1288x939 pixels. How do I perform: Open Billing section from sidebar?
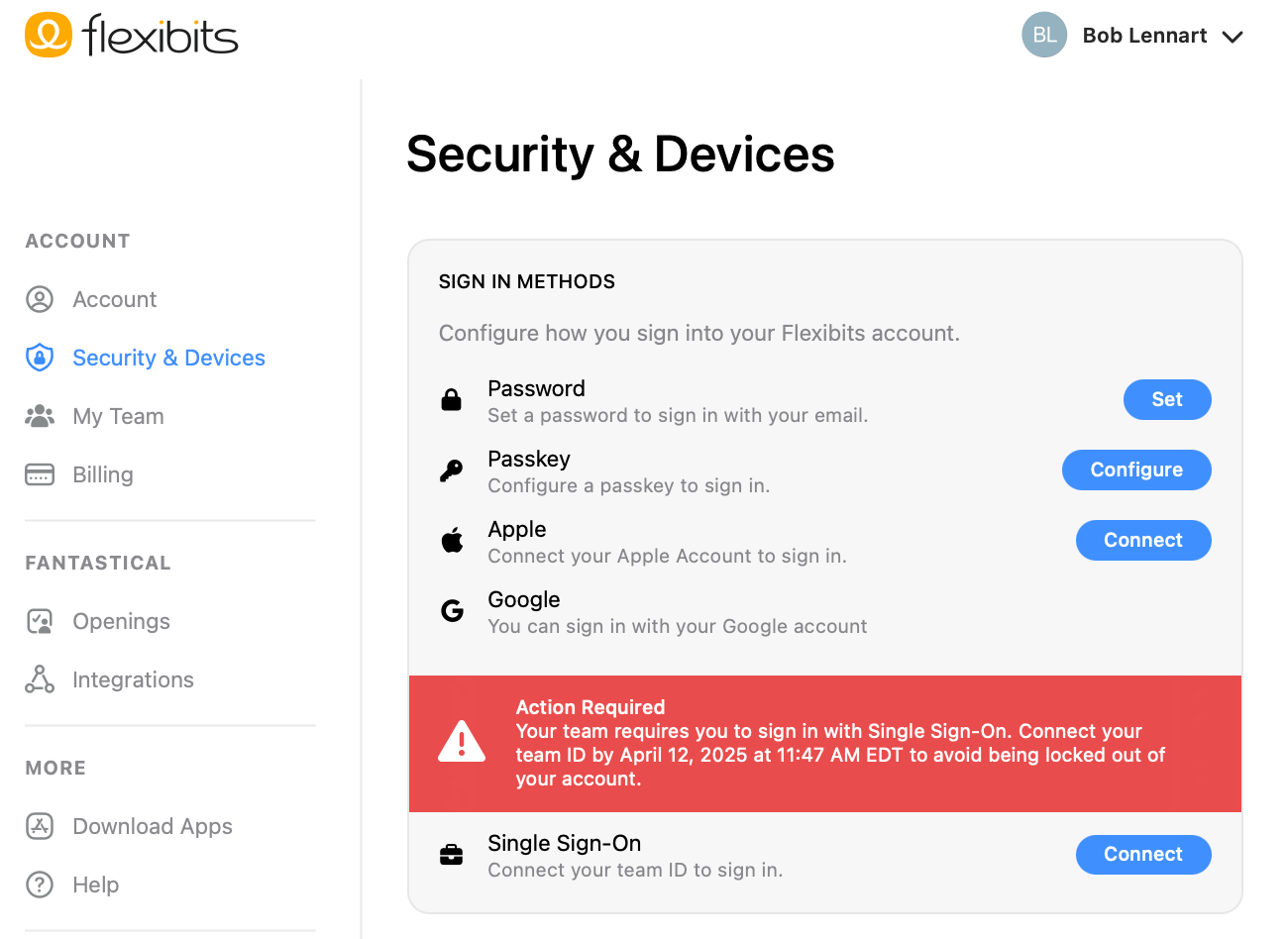[103, 474]
